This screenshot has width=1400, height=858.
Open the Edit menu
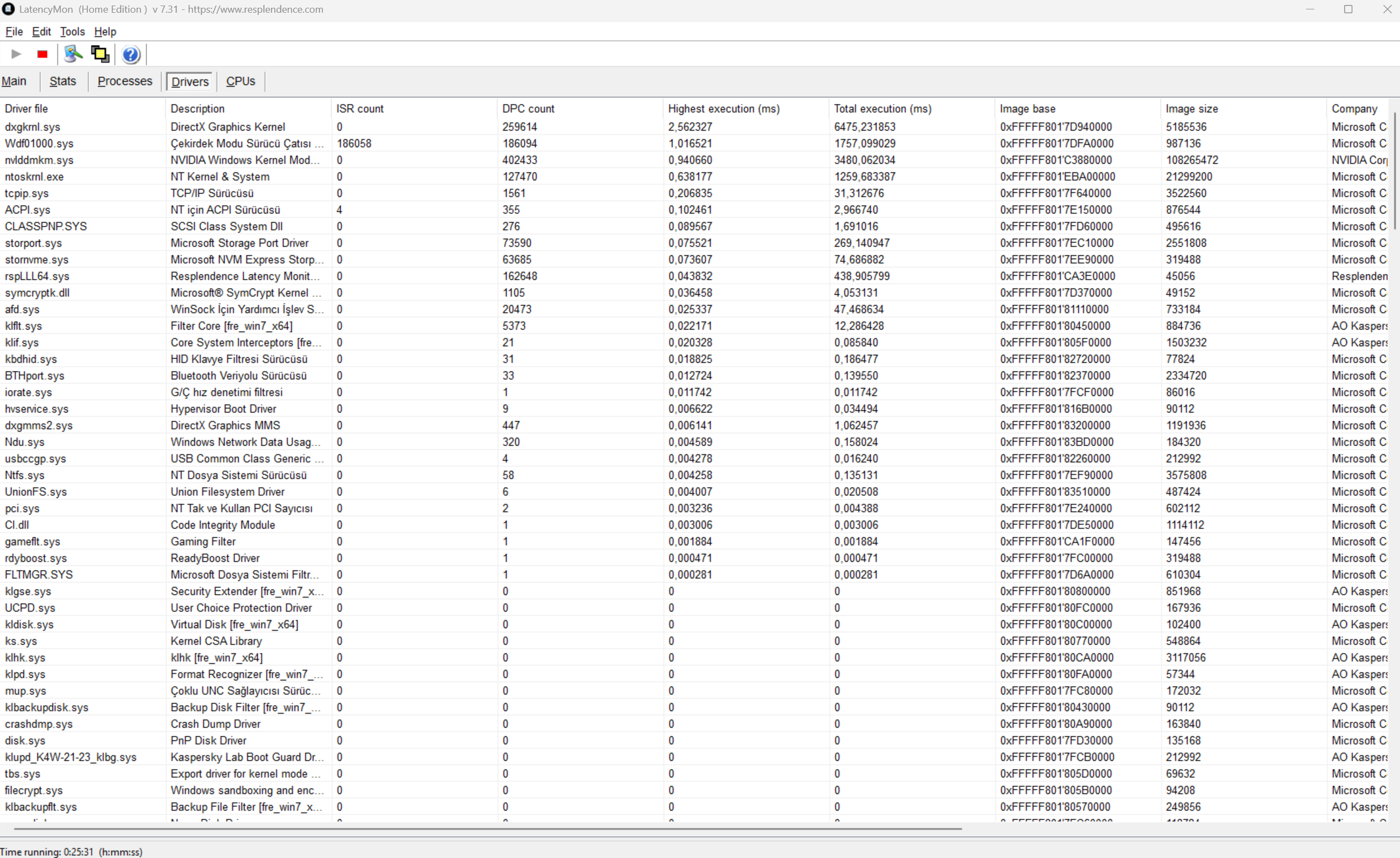(41, 32)
